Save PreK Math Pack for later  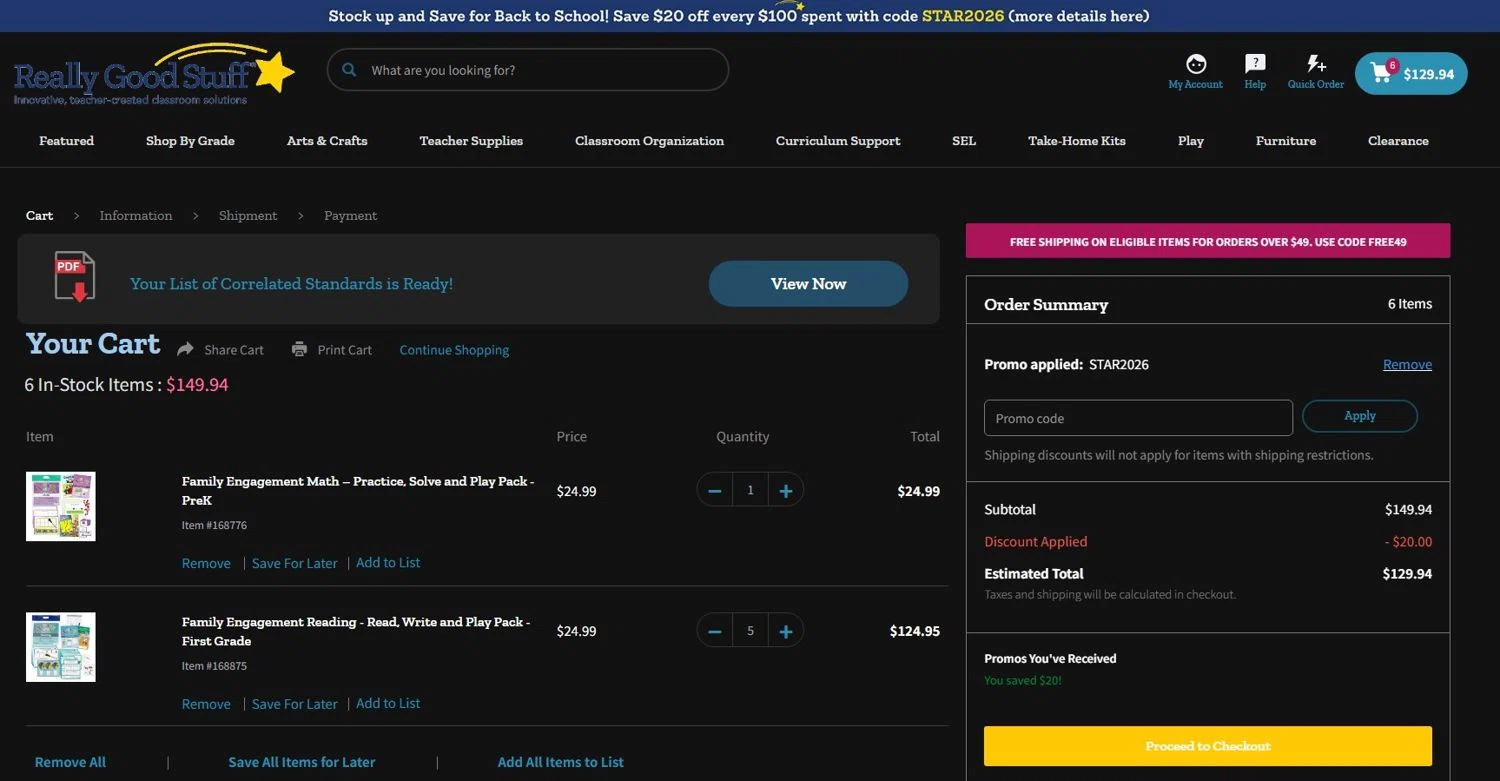click(x=295, y=563)
